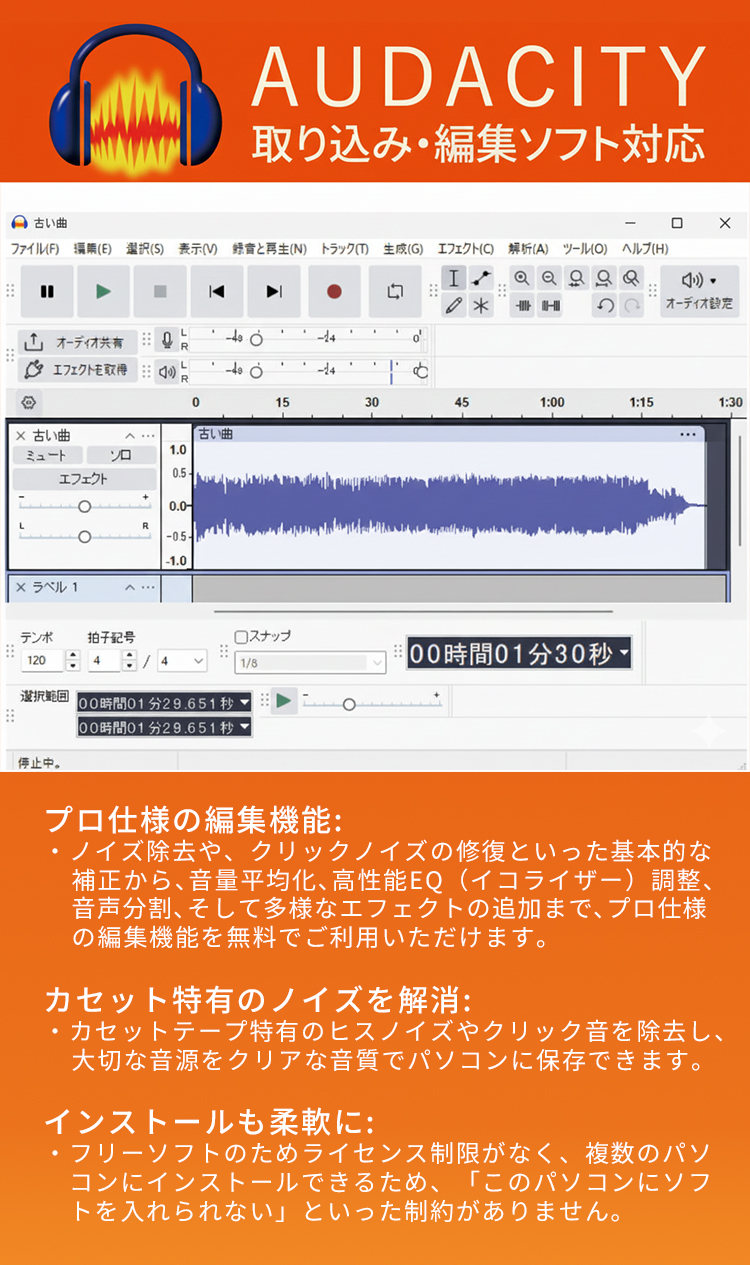The width and height of the screenshot is (750, 1265).
Task: Click the オーディオ共有 button
Action: tap(78, 342)
